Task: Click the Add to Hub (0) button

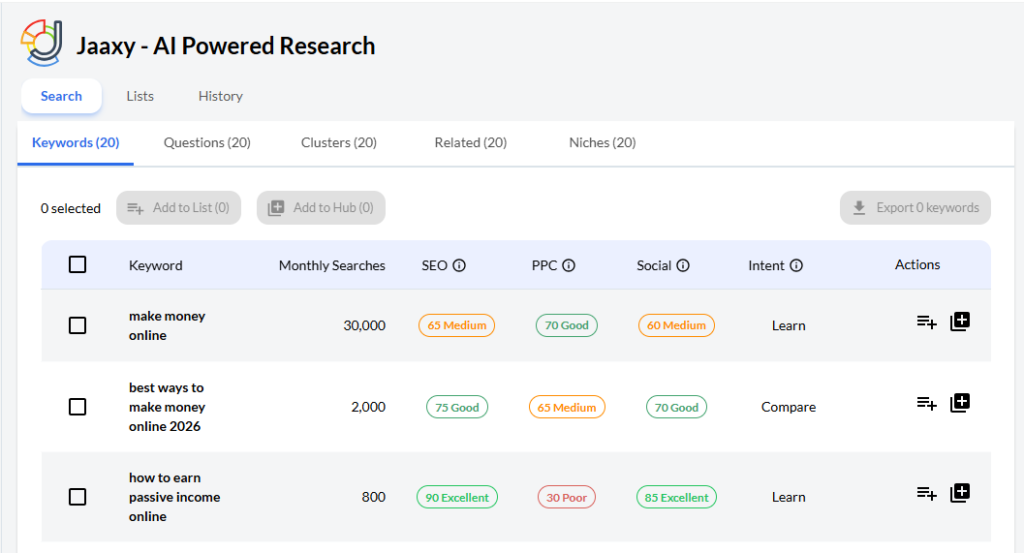Action: [321, 208]
